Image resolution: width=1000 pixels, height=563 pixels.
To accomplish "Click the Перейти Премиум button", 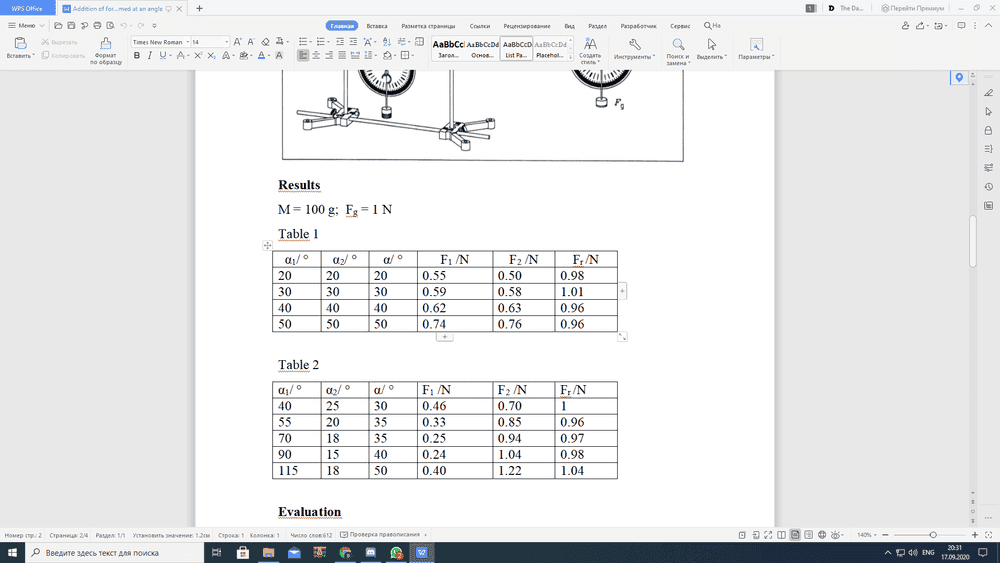I will [912, 8].
